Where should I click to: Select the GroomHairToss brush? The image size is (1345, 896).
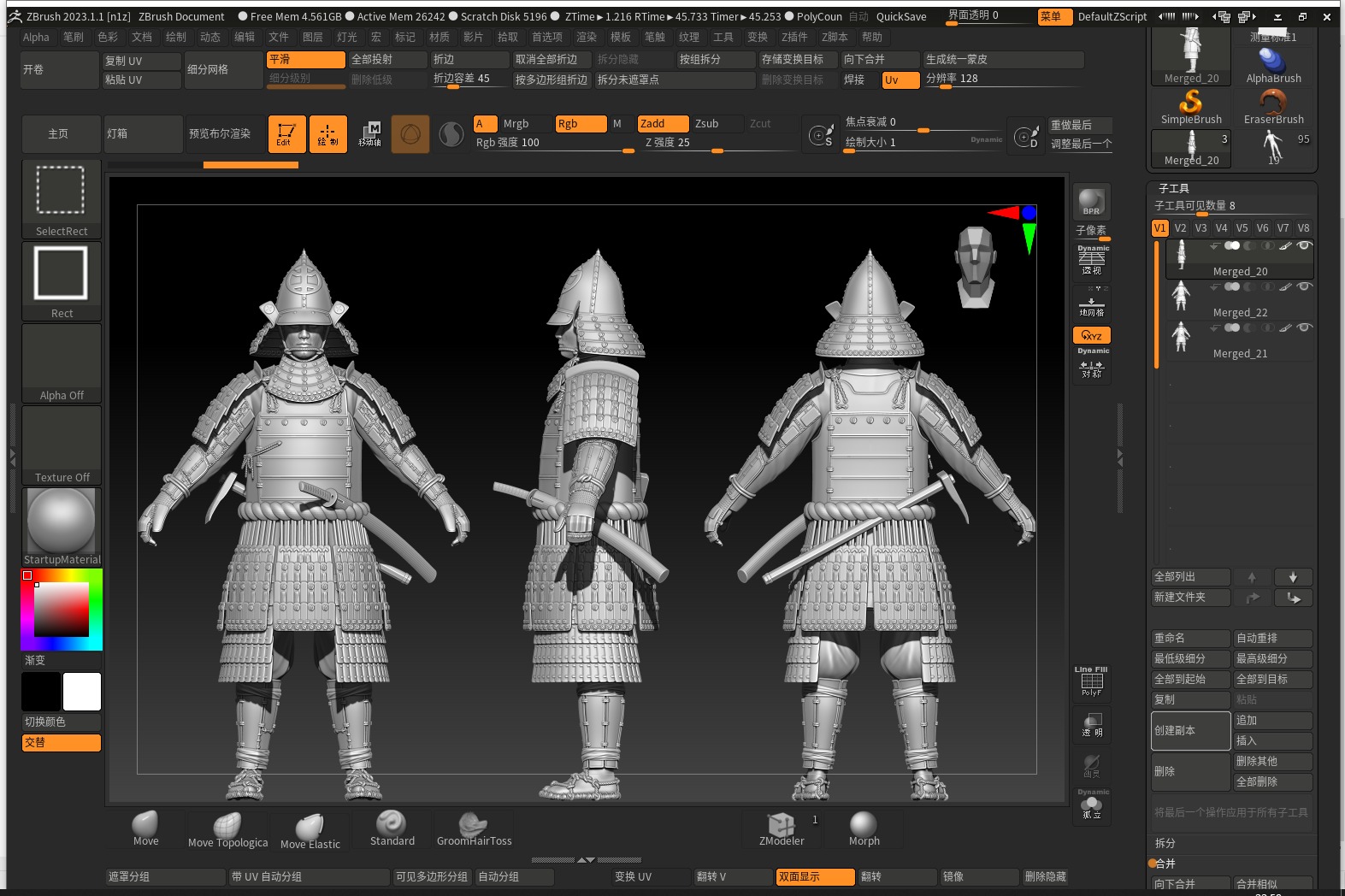coord(474,828)
